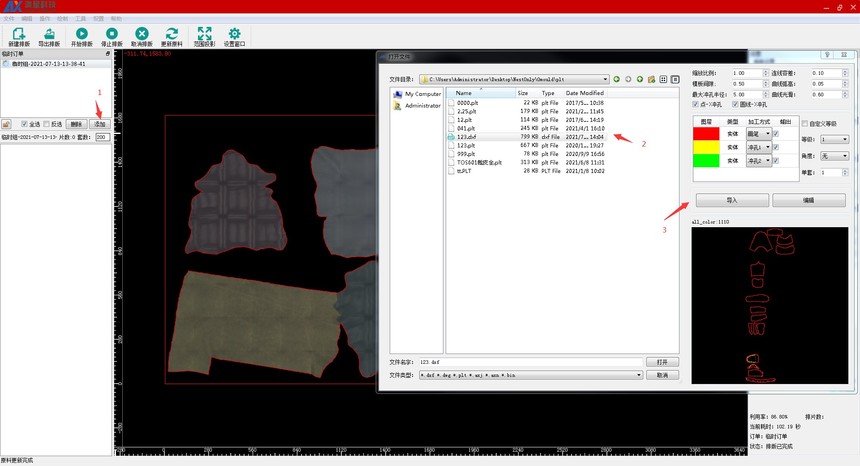The height and width of the screenshot is (466, 860).
Task: Open the 文件 menu
Action: coord(9,19)
